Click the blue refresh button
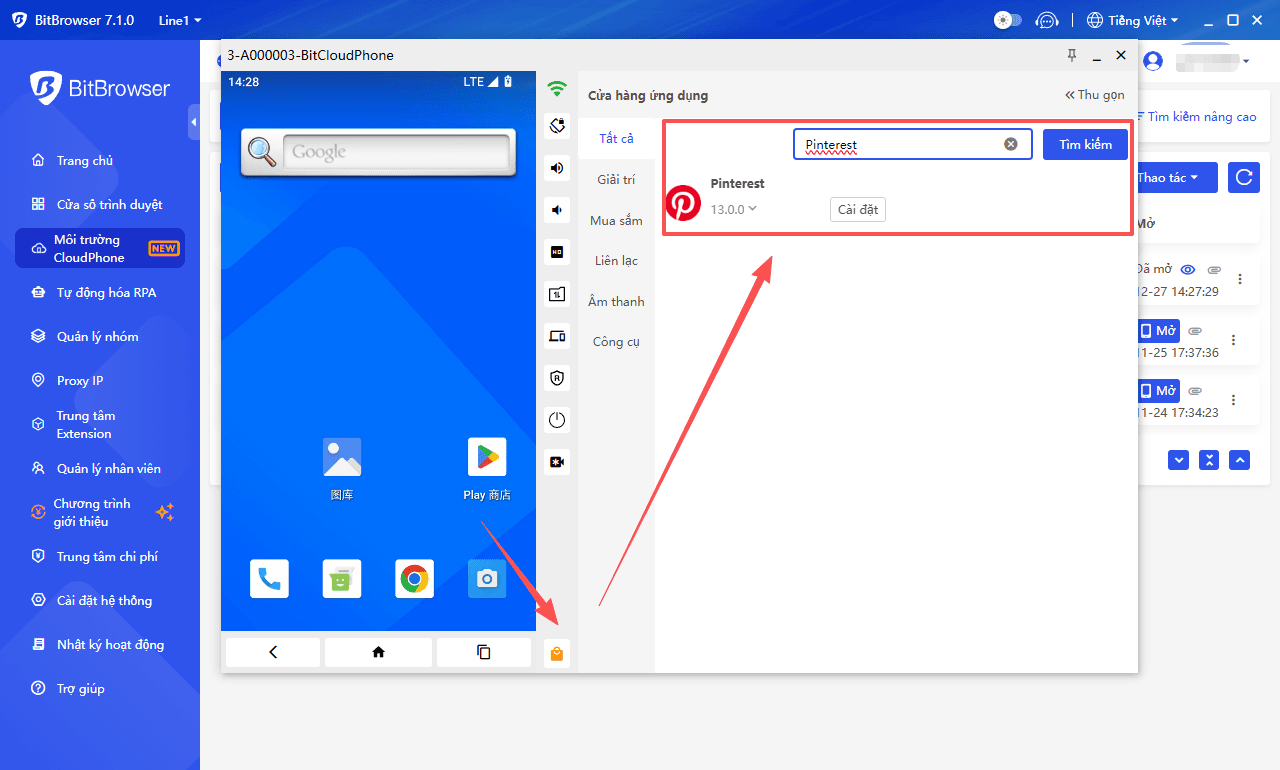 (x=1243, y=177)
